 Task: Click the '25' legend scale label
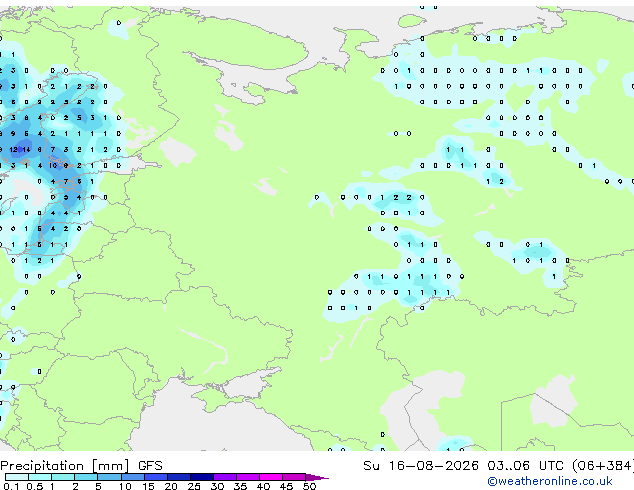[x=194, y=486]
